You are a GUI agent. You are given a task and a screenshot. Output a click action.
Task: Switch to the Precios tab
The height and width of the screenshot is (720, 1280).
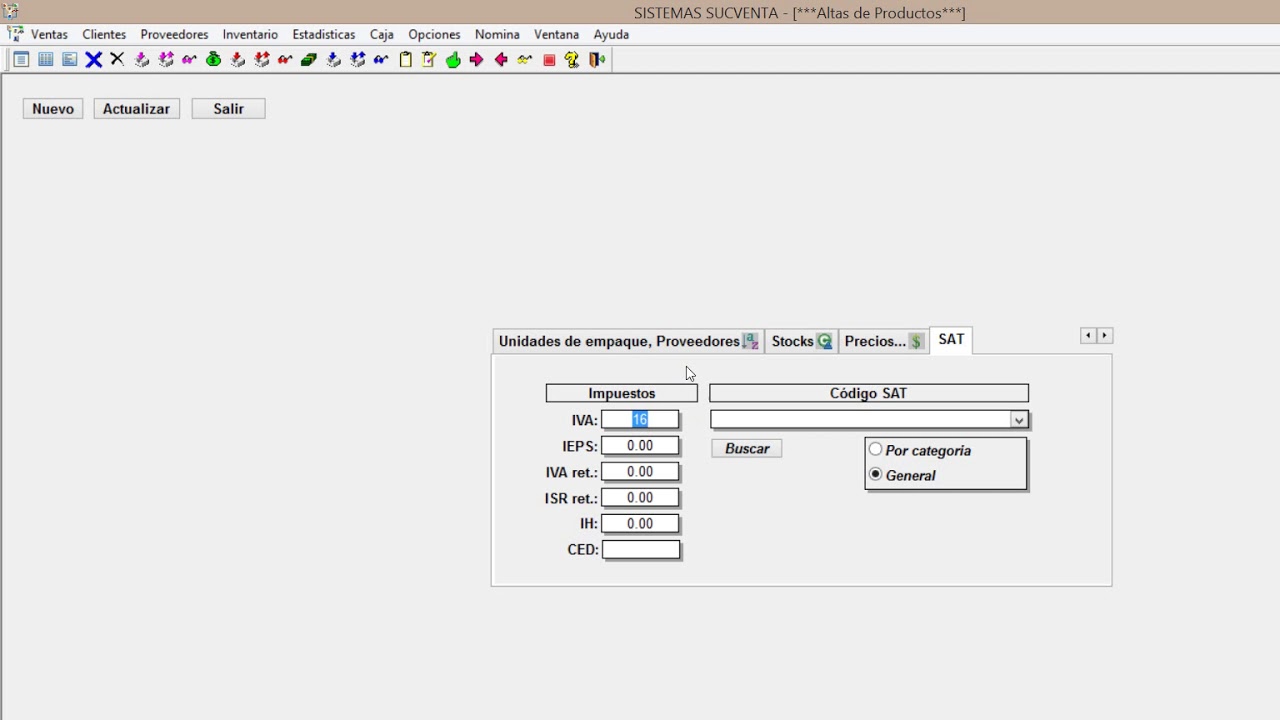click(x=883, y=341)
